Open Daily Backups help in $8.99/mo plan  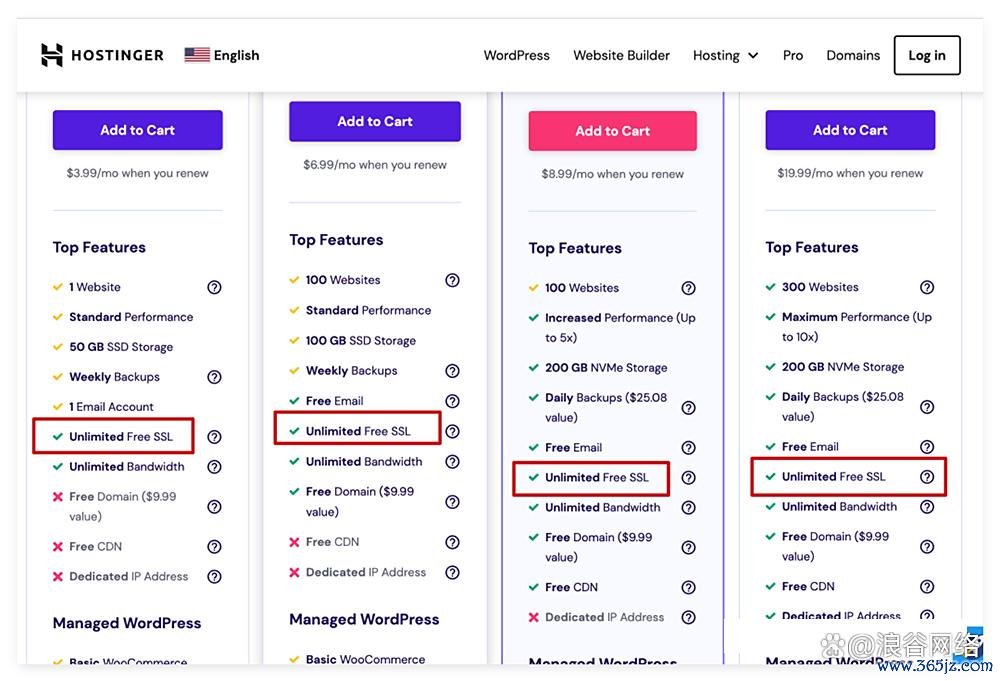click(688, 408)
